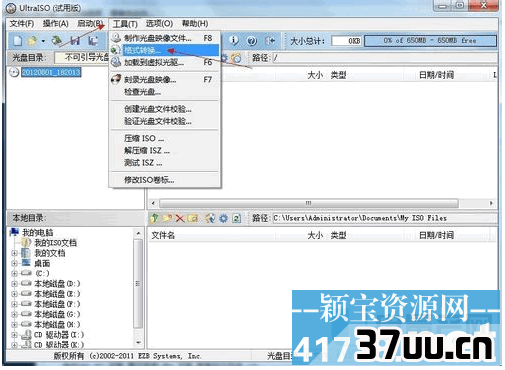Screen dimensions: 505x370
Task: Click the 不可引导光盘 boot type button
Action: (x=82, y=58)
